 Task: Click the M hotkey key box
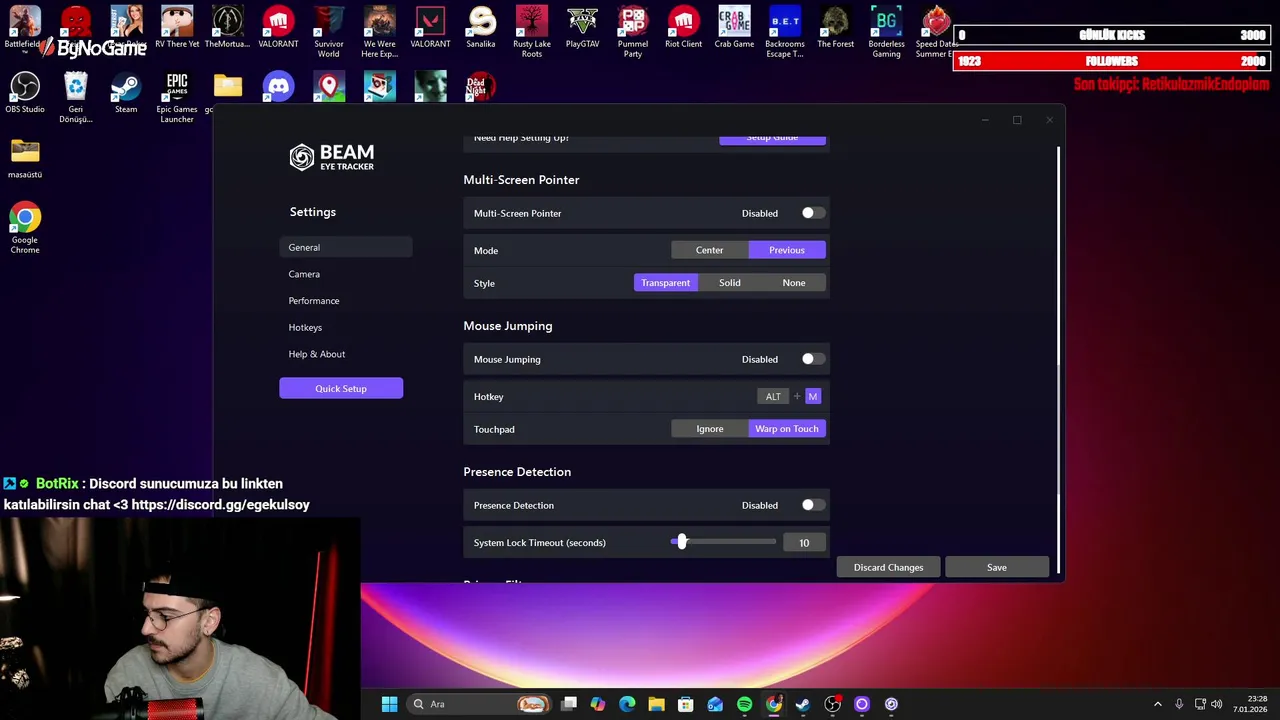pos(813,396)
